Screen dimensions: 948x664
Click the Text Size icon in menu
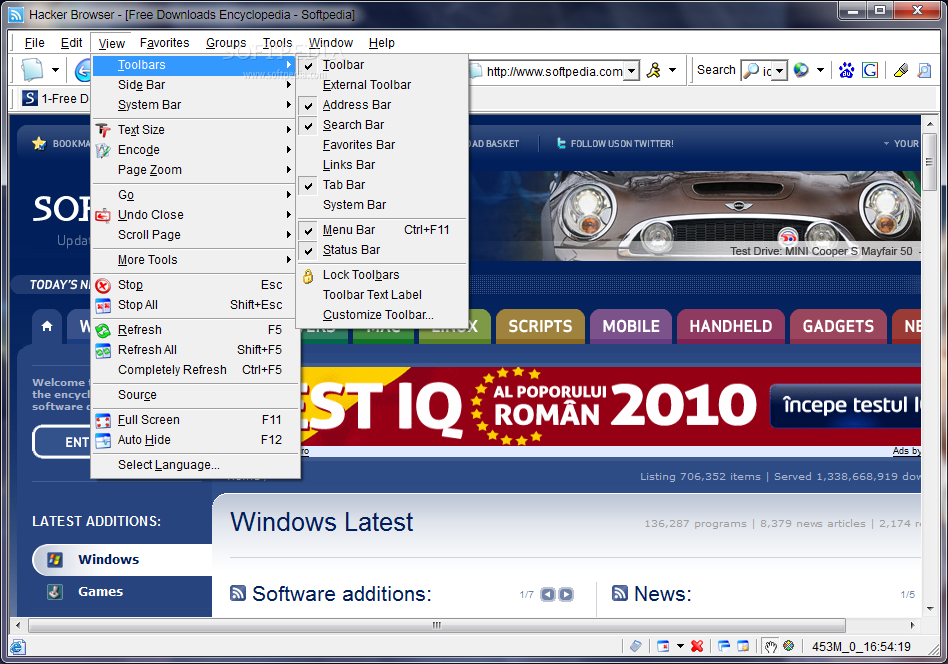coord(103,130)
